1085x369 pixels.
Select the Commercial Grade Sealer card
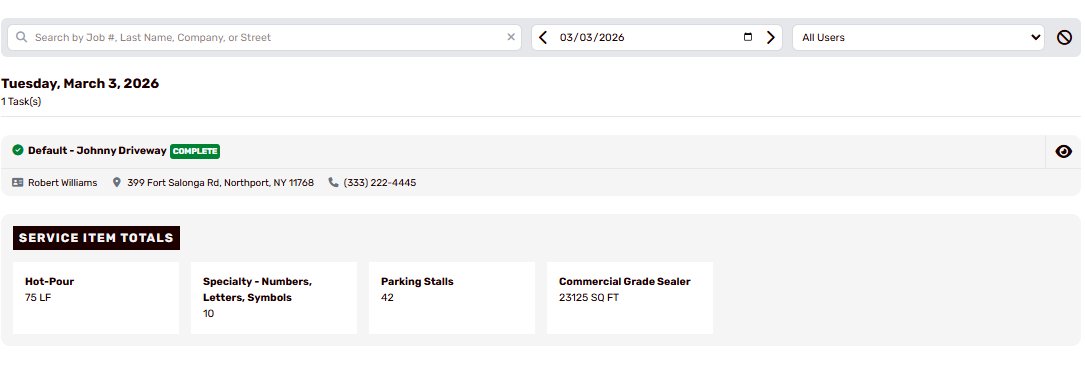630,298
